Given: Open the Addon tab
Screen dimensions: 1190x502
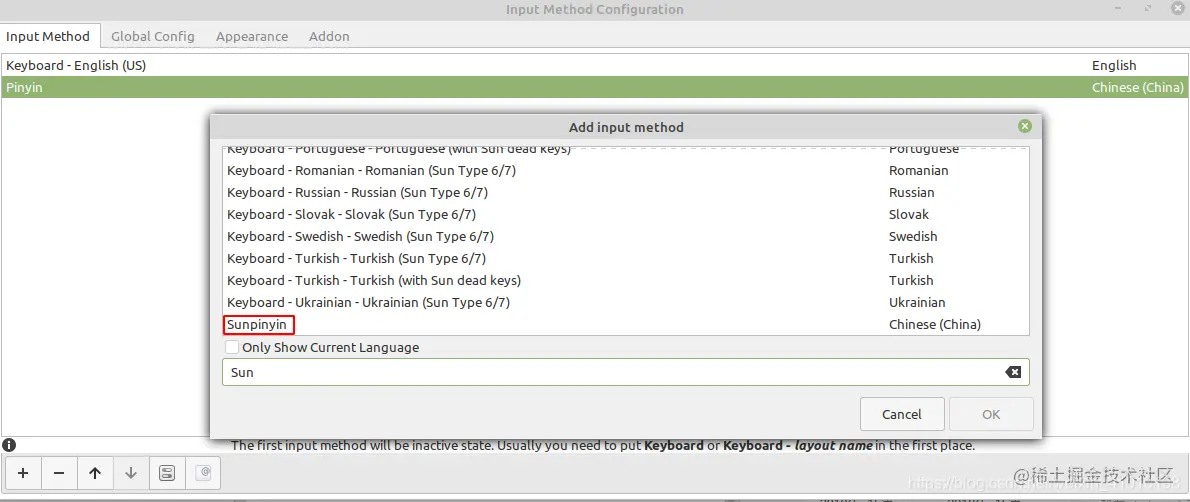Looking at the screenshot, I should click(x=329, y=36).
